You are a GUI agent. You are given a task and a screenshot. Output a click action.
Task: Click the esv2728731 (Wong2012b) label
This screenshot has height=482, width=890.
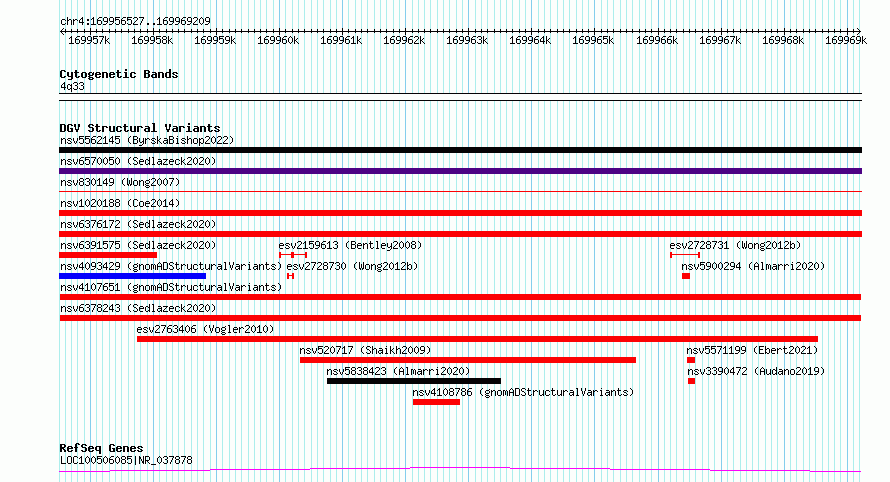pyautogui.click(x=735, y=245)
